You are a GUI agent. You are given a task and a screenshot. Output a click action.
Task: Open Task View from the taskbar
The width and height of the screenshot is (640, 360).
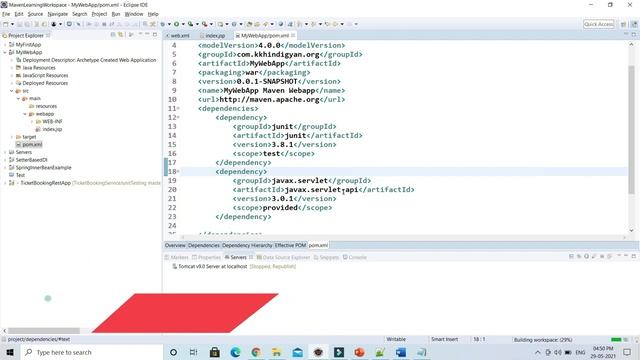point(193,352)
